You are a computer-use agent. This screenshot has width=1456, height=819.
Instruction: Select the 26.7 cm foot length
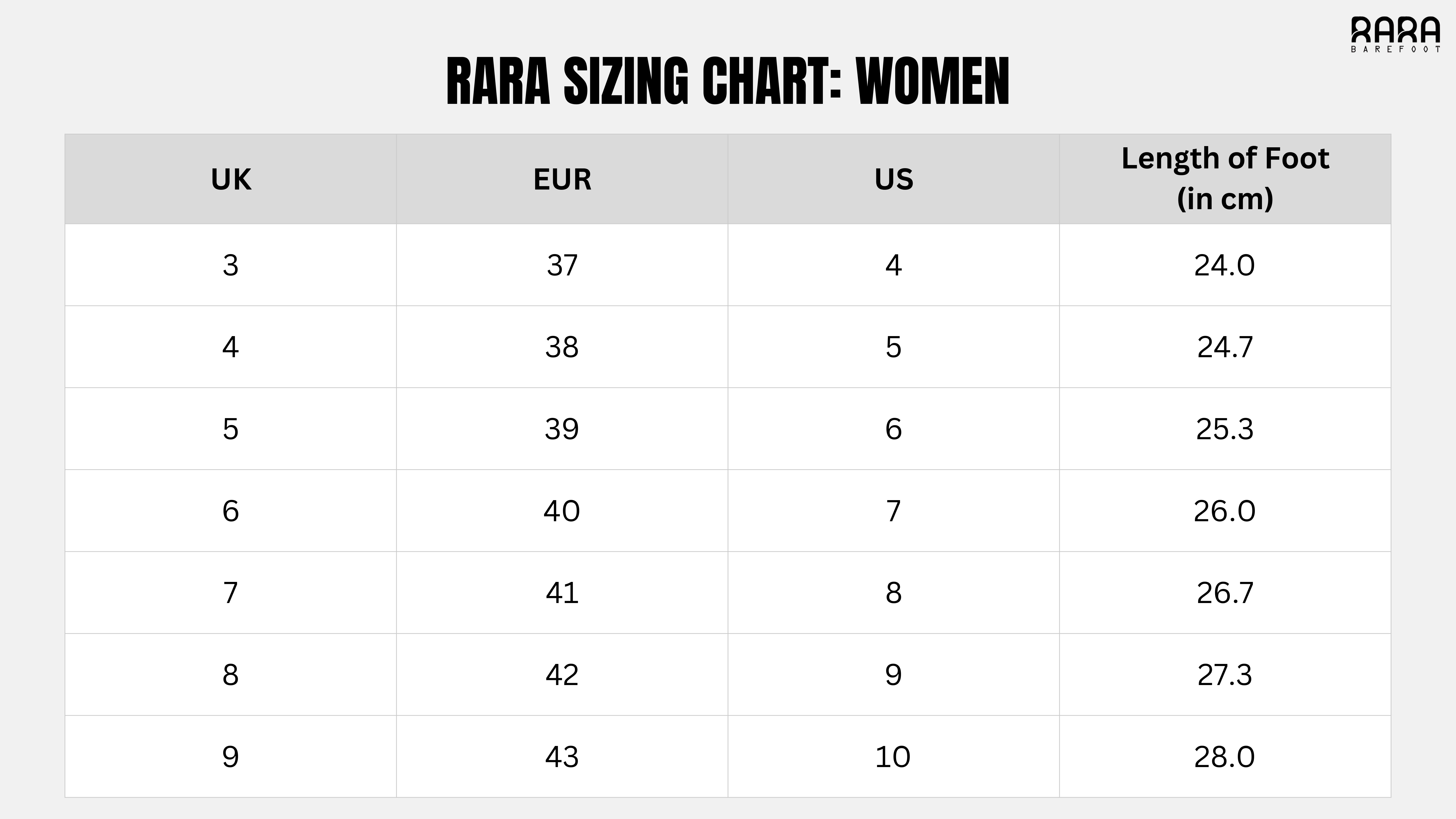[x=1225, y=592]
